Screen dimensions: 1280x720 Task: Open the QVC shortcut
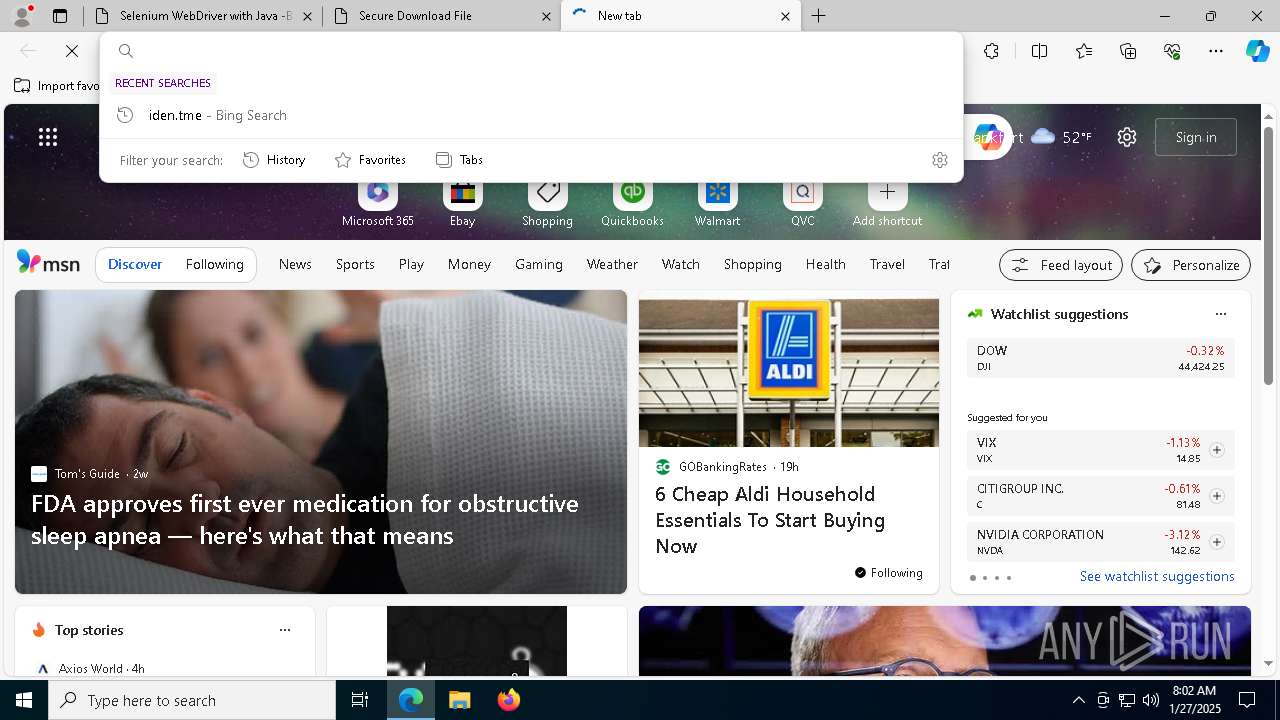click(802, 204)
